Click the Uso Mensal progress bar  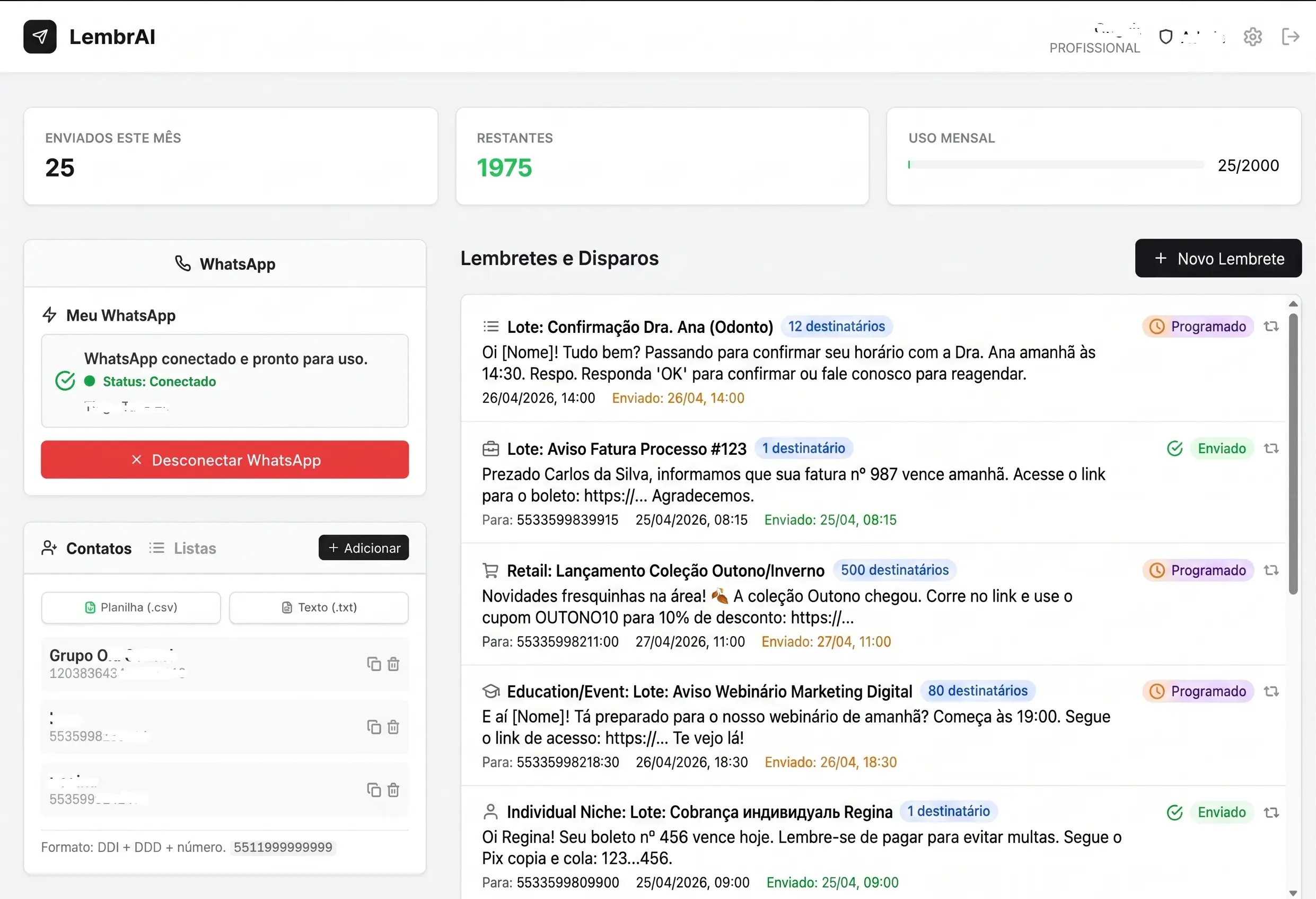pos(1056,165)
